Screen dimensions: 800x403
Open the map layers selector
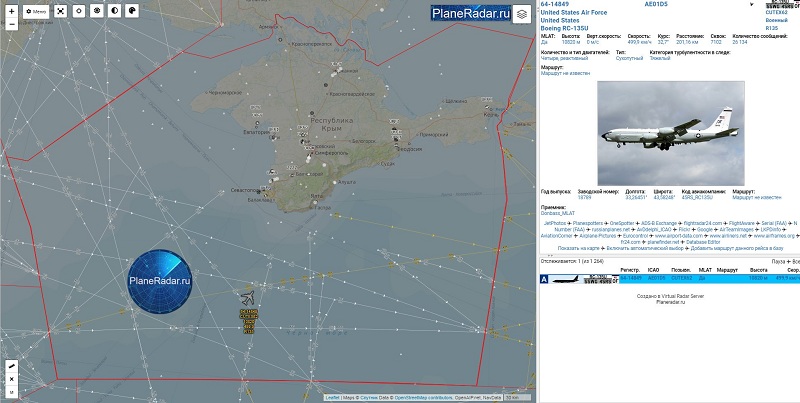coord(522,15)
